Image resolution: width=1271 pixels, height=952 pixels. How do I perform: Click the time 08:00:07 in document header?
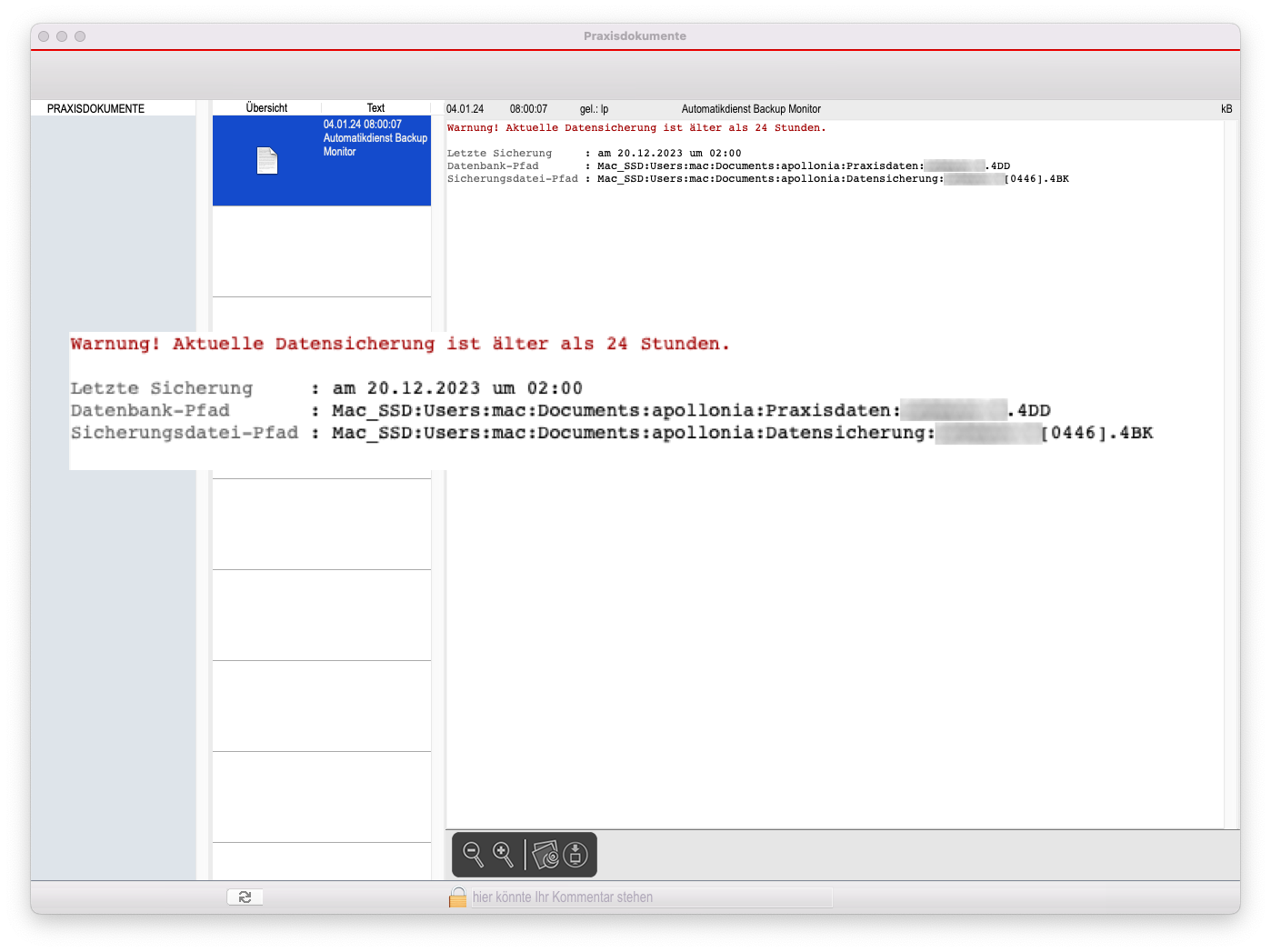(528, 109)
